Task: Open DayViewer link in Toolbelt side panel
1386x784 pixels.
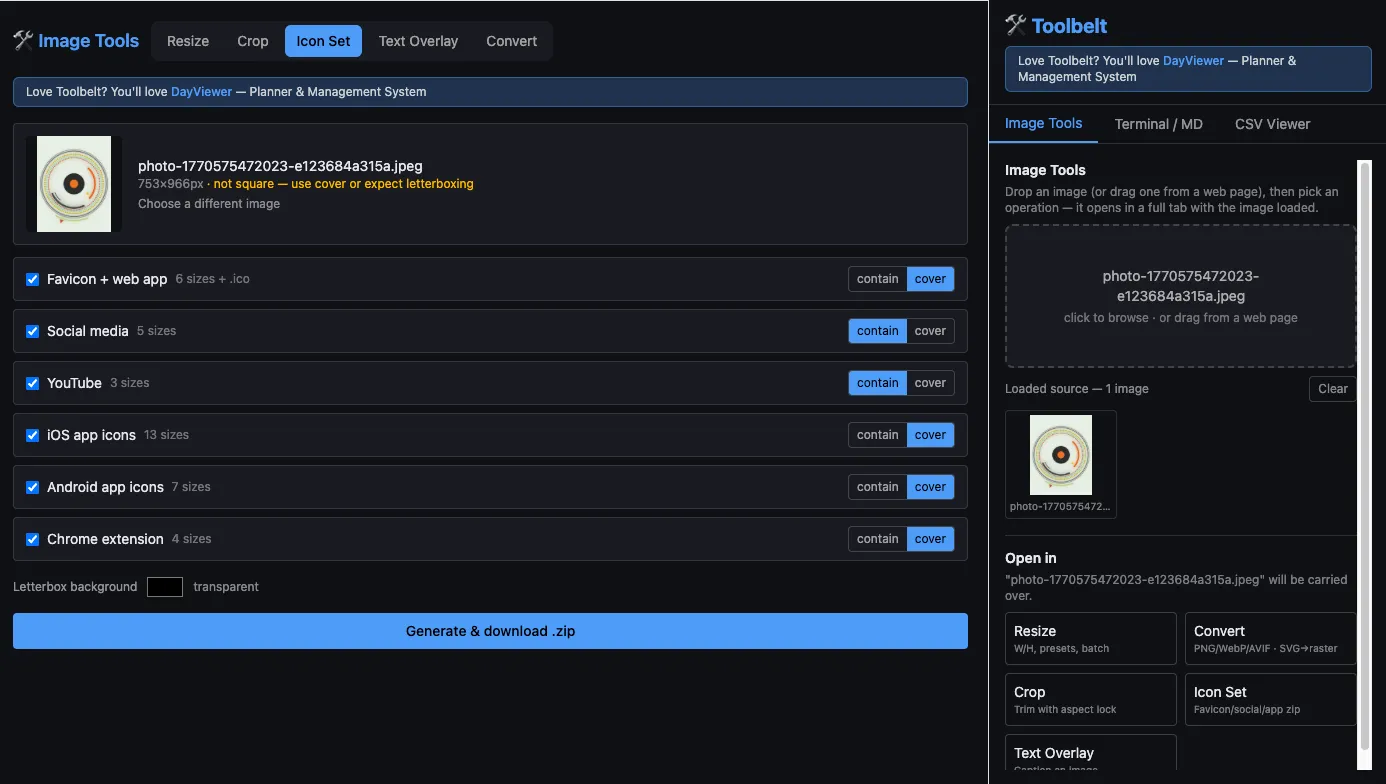Action: (x=1193, y=61)
